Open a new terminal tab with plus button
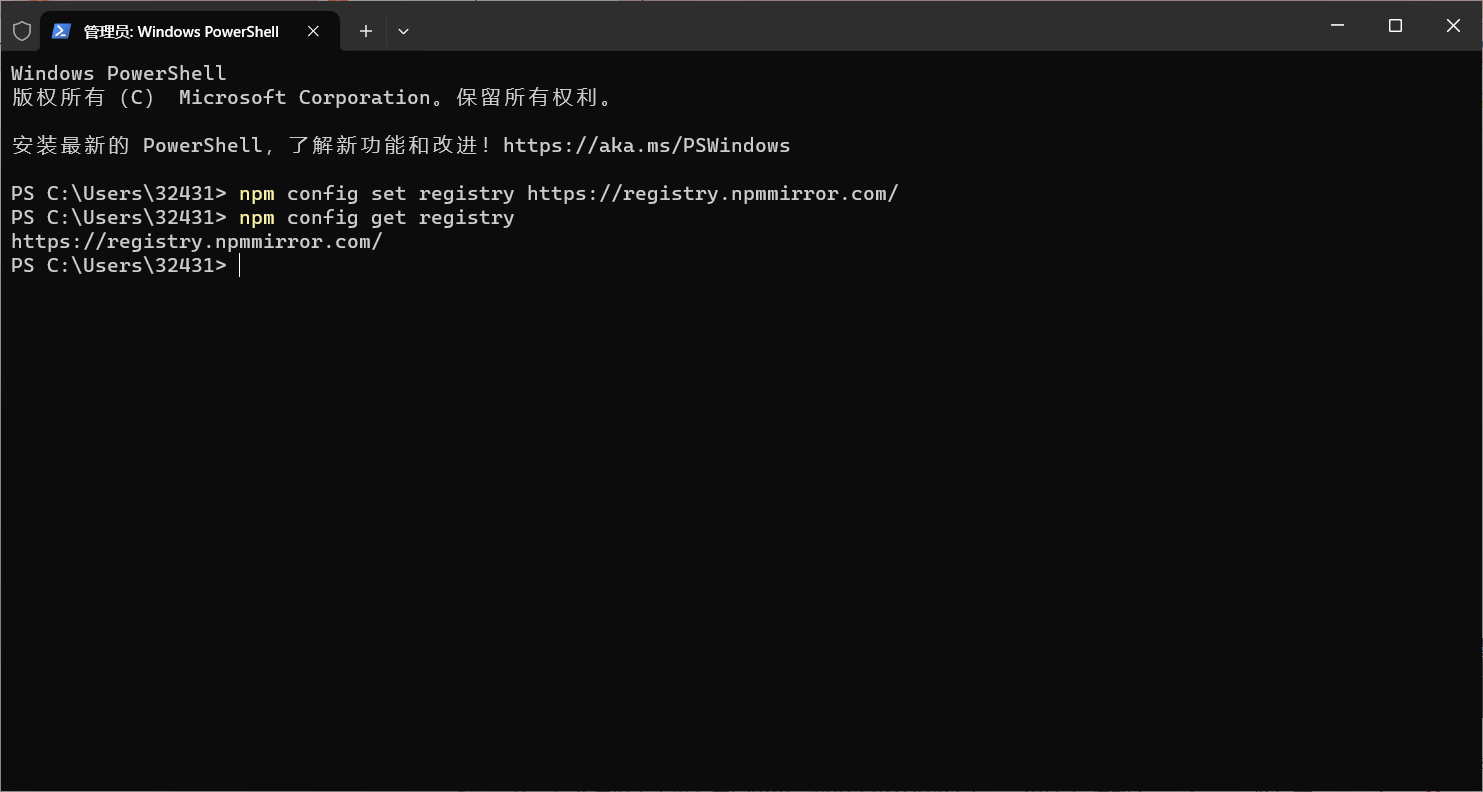Viewport: 1483px width, 792px height. tap(365, 31)
